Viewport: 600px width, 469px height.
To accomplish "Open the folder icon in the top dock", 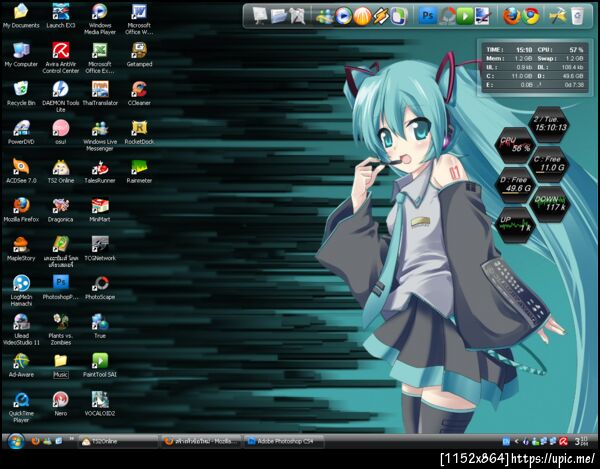I will 279,16.
